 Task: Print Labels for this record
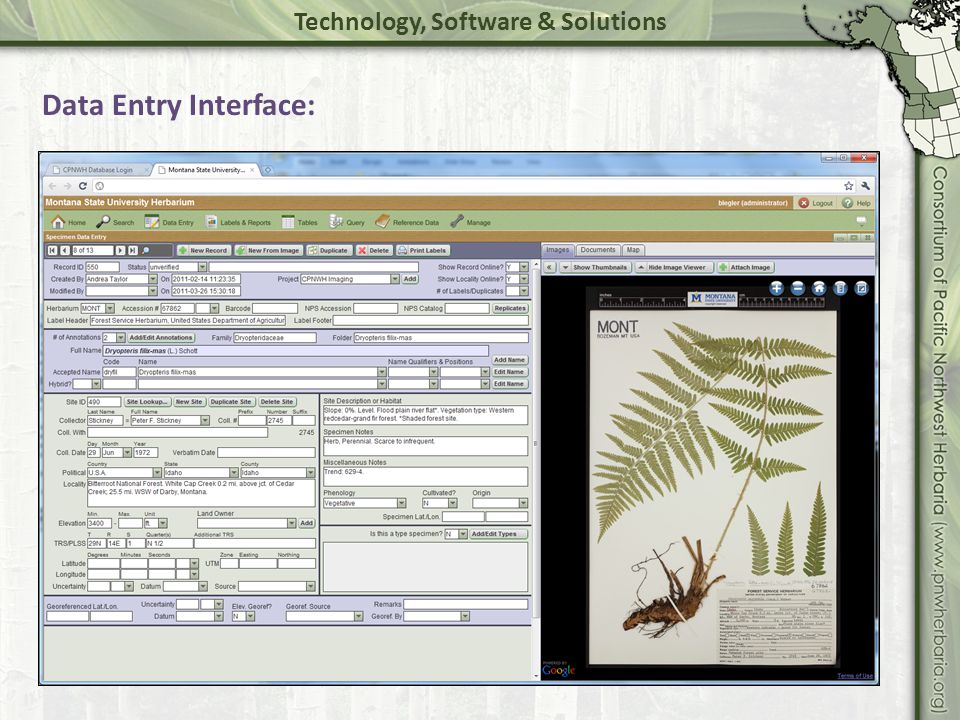[x=422, y=250]
